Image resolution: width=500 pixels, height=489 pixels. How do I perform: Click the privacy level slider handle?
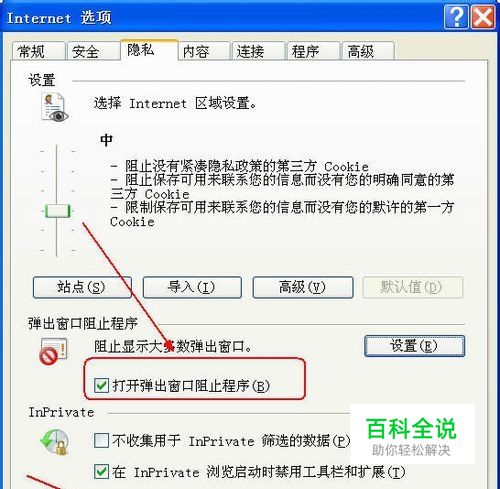click(x=58, y=211)
